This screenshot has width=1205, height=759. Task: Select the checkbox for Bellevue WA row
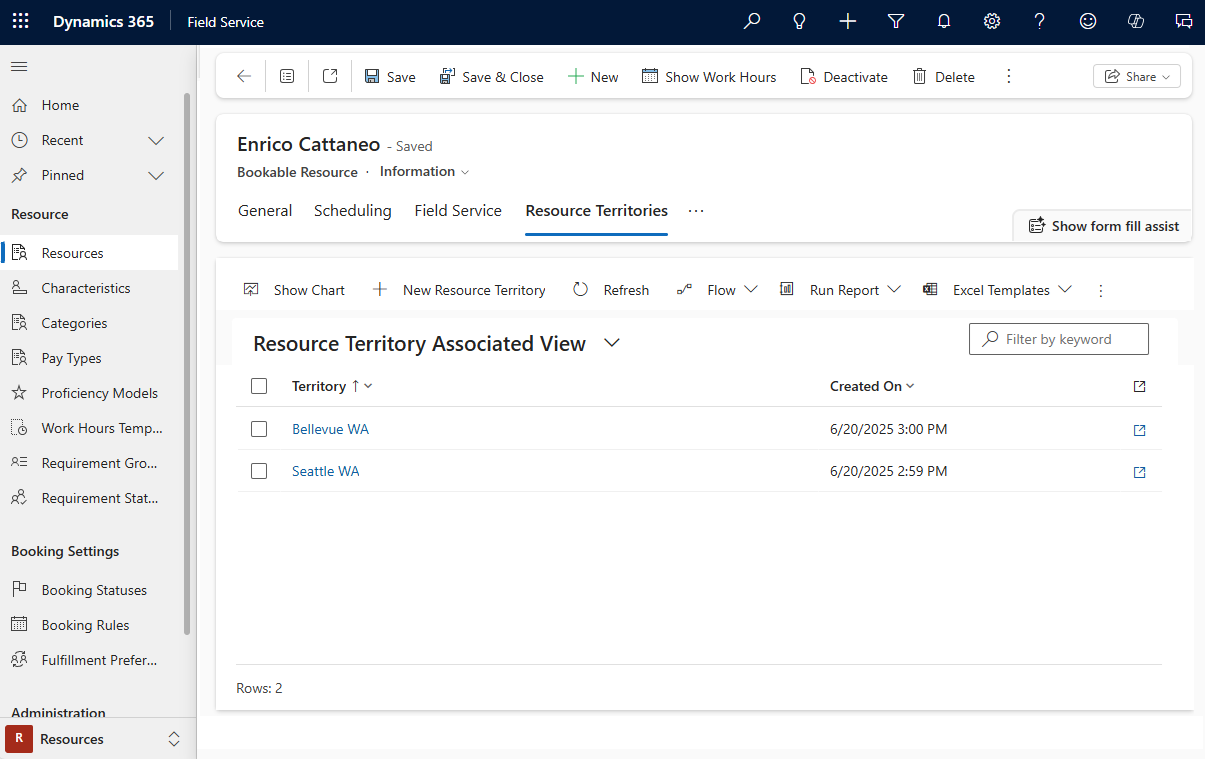259,429
